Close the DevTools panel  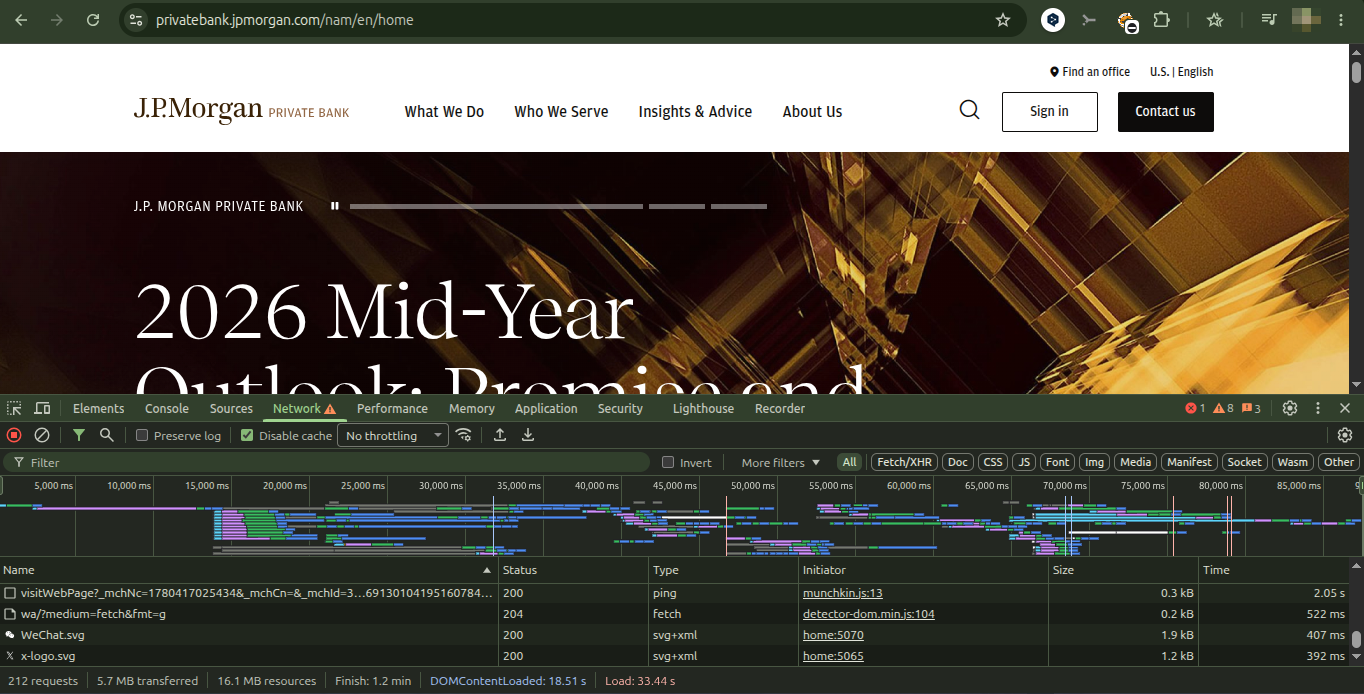point(1345,408)
